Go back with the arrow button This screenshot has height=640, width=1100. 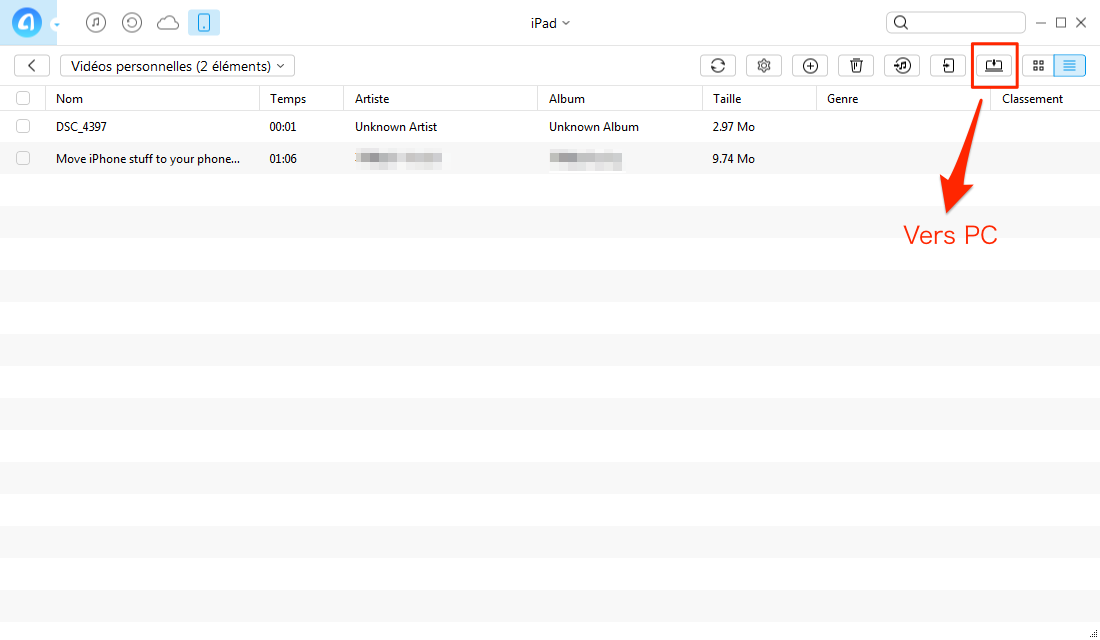click(x=32, y=65)
